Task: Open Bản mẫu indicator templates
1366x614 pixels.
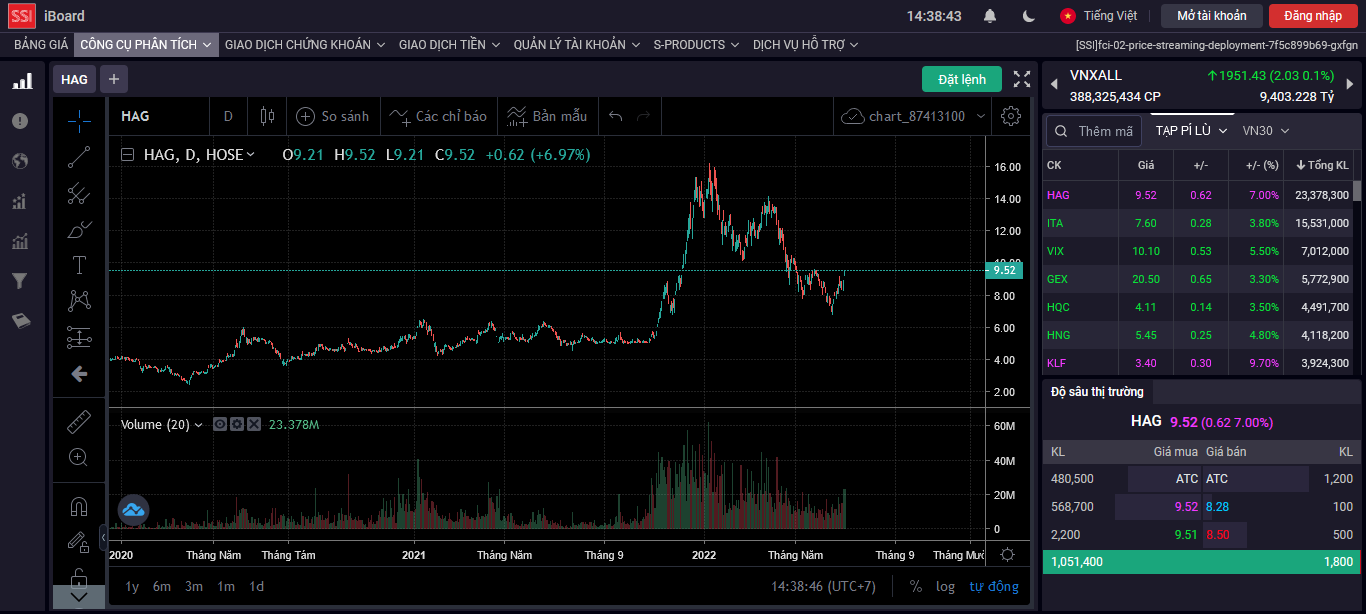Action: click(547, 116)
